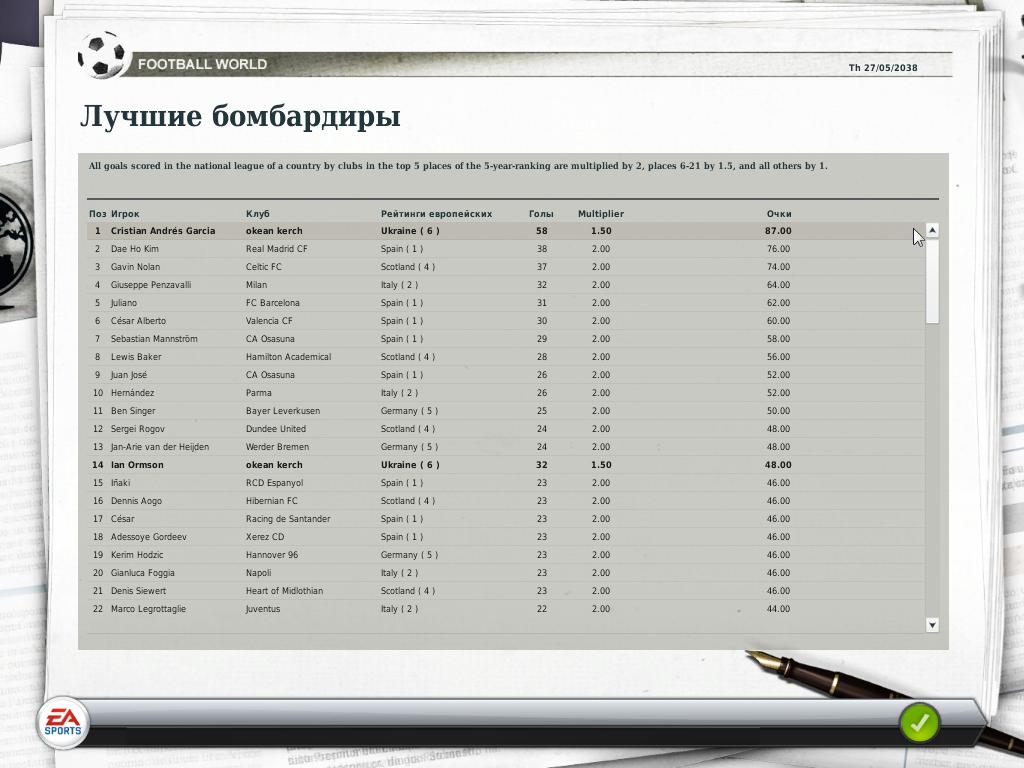The image size is (1024, 768).
Task: Click the 76.00 points value
Action: tap(778, 249)
